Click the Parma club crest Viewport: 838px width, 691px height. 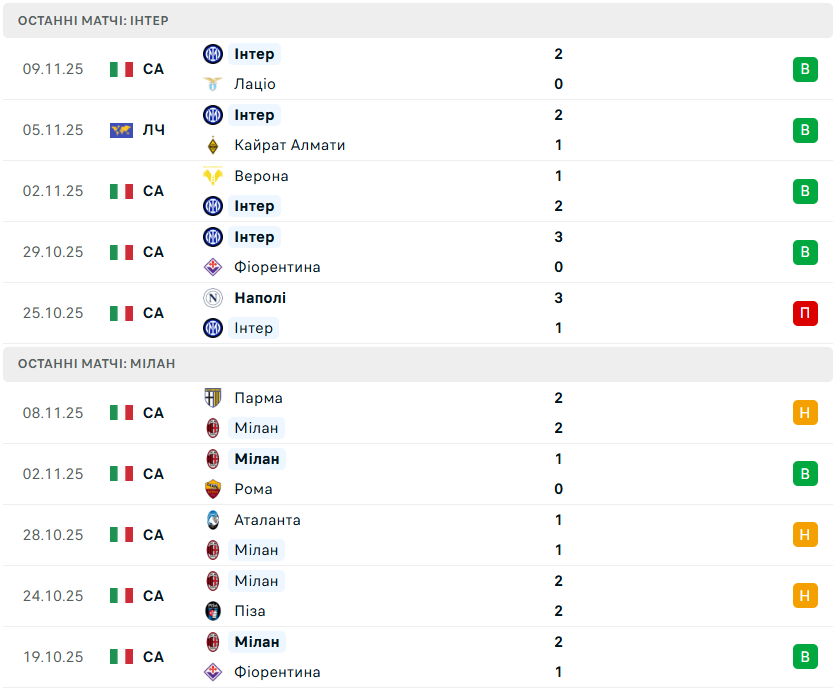(212, 398)
